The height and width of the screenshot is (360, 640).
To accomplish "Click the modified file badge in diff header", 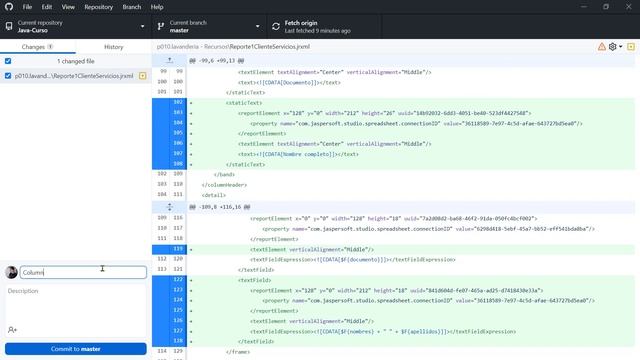I will point(631,47).
